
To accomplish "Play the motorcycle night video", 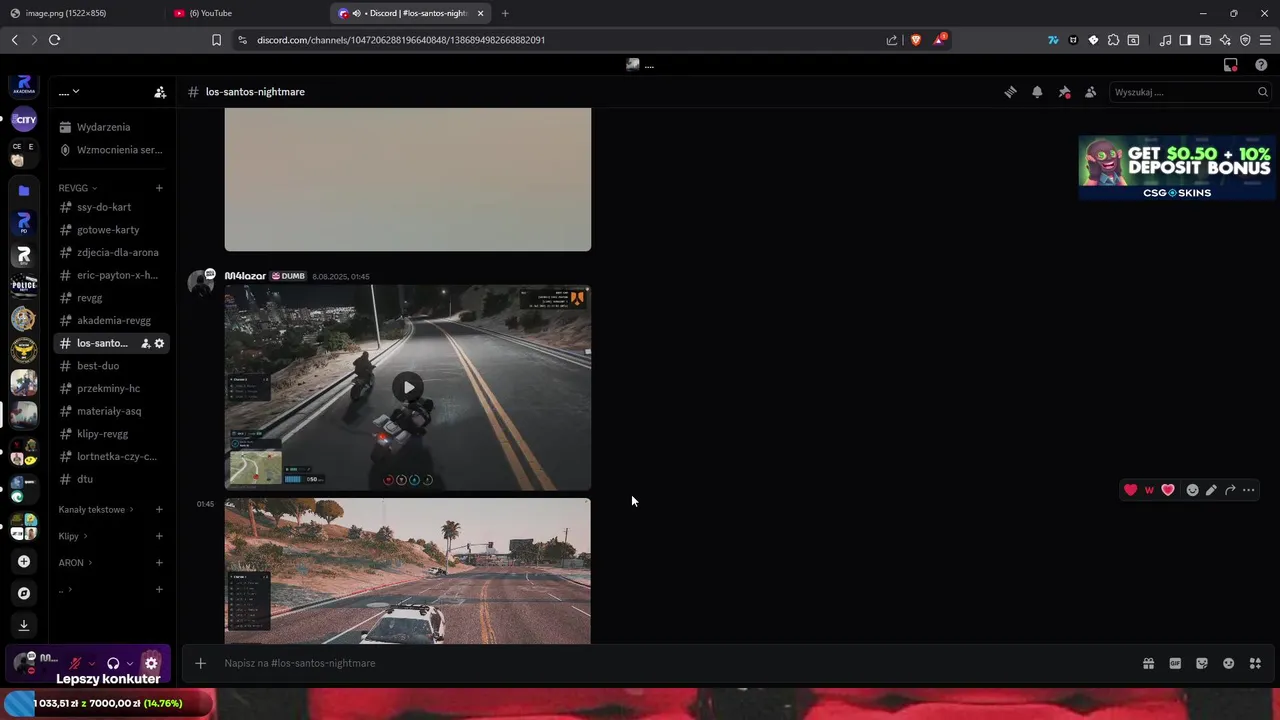I will point(408,387).
